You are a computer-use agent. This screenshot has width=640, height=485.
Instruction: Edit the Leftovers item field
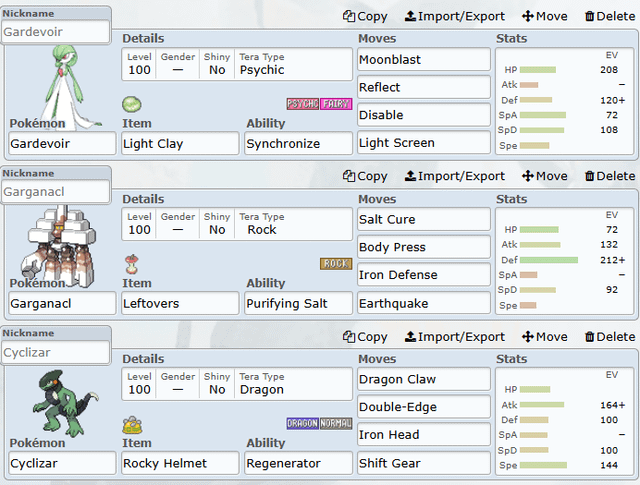click(x=180, y=303)
